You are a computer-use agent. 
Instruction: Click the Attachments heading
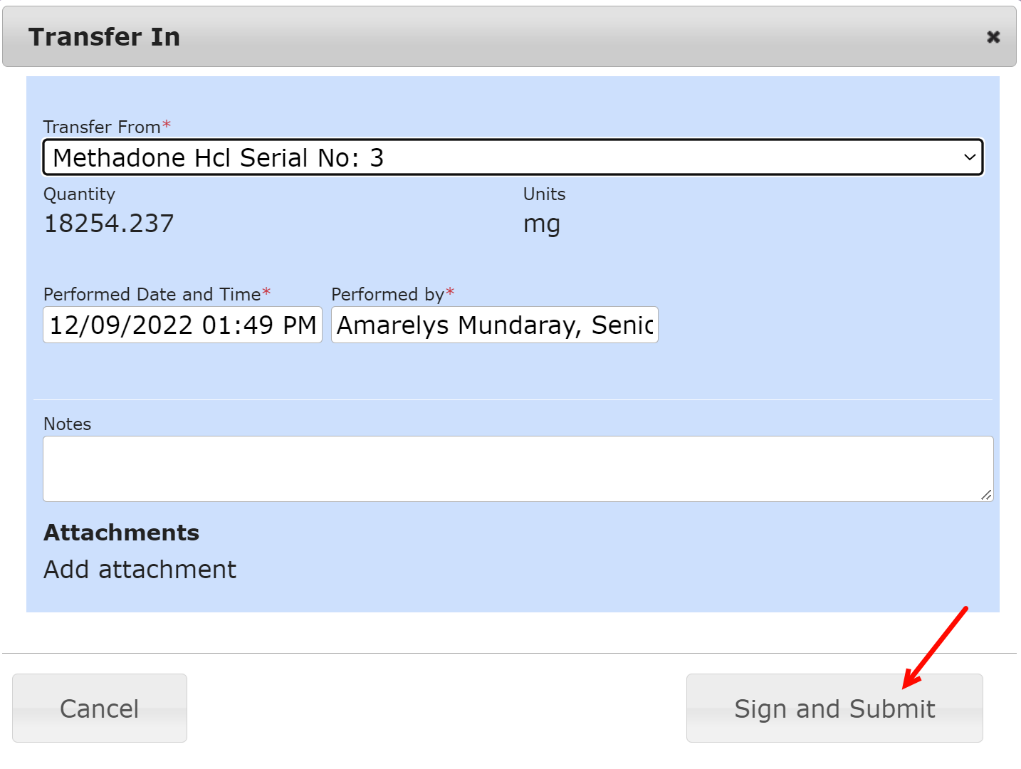[121, 532]
